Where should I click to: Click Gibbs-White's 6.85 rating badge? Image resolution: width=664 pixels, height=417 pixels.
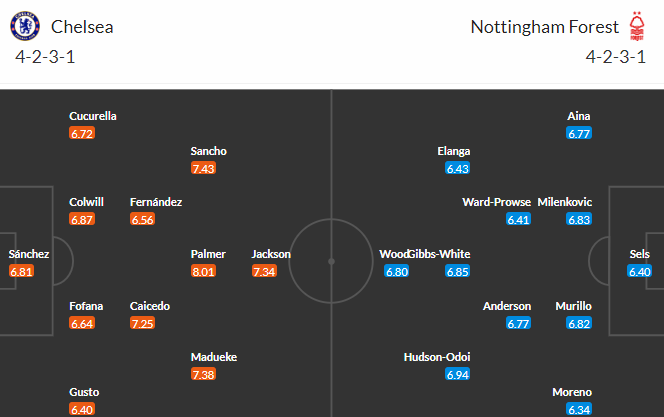coord(458,271)
